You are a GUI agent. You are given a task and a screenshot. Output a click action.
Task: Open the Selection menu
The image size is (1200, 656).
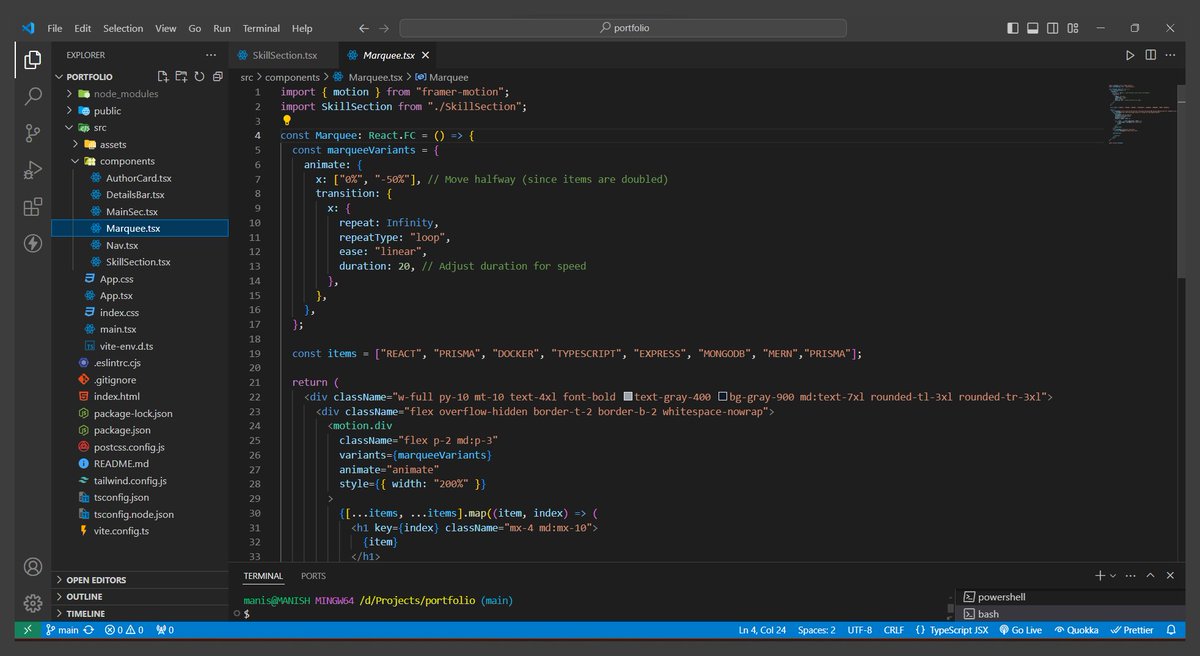(x=123, y=28)
